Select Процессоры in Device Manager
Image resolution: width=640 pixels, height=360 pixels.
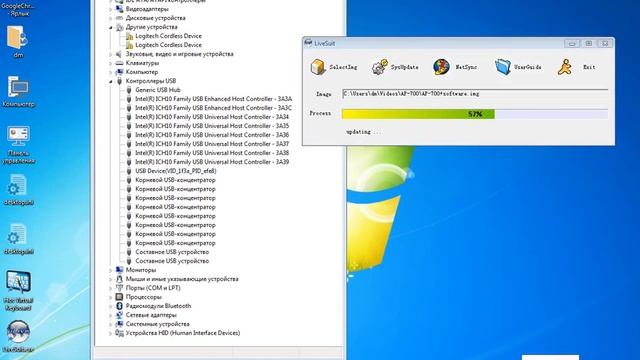point(144,297)
